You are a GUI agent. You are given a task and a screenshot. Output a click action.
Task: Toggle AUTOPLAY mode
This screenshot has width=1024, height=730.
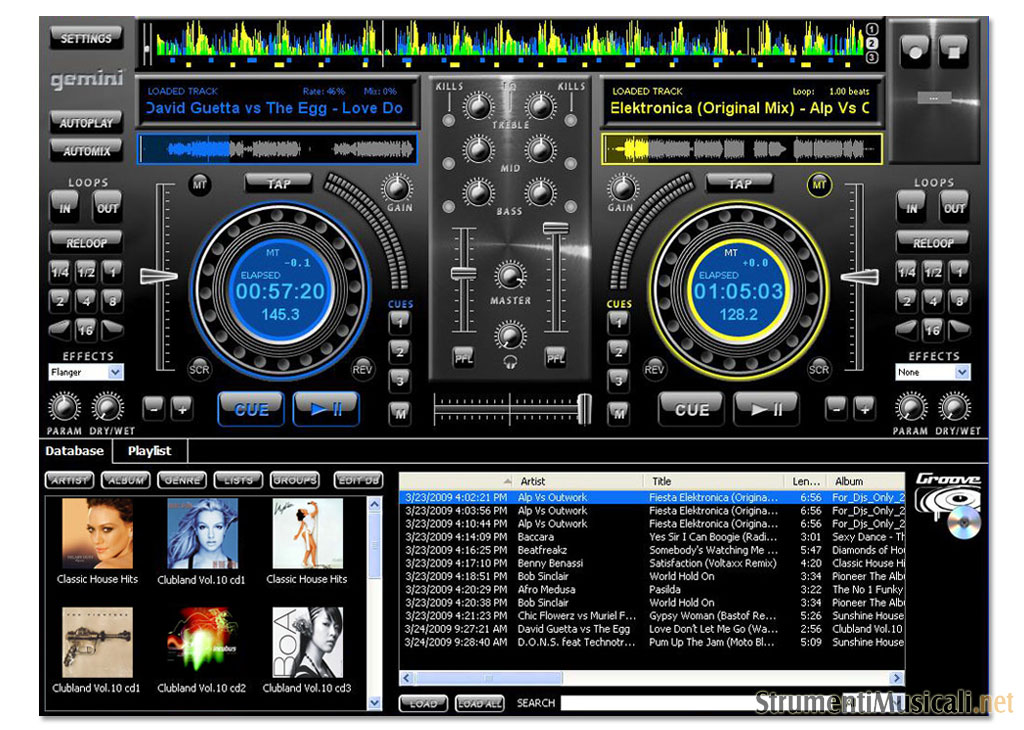87,123
